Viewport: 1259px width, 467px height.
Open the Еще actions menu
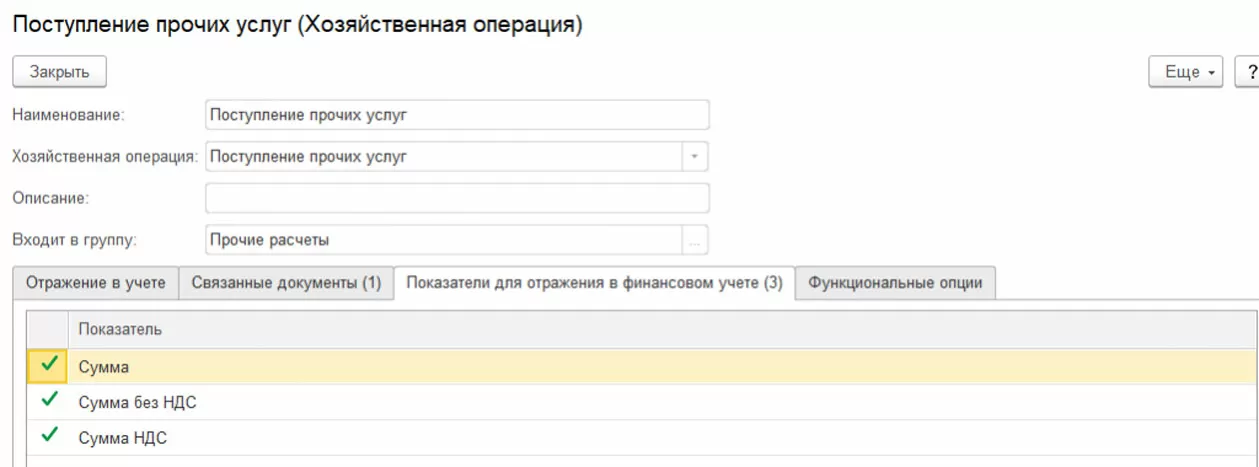coord(1186,72)
